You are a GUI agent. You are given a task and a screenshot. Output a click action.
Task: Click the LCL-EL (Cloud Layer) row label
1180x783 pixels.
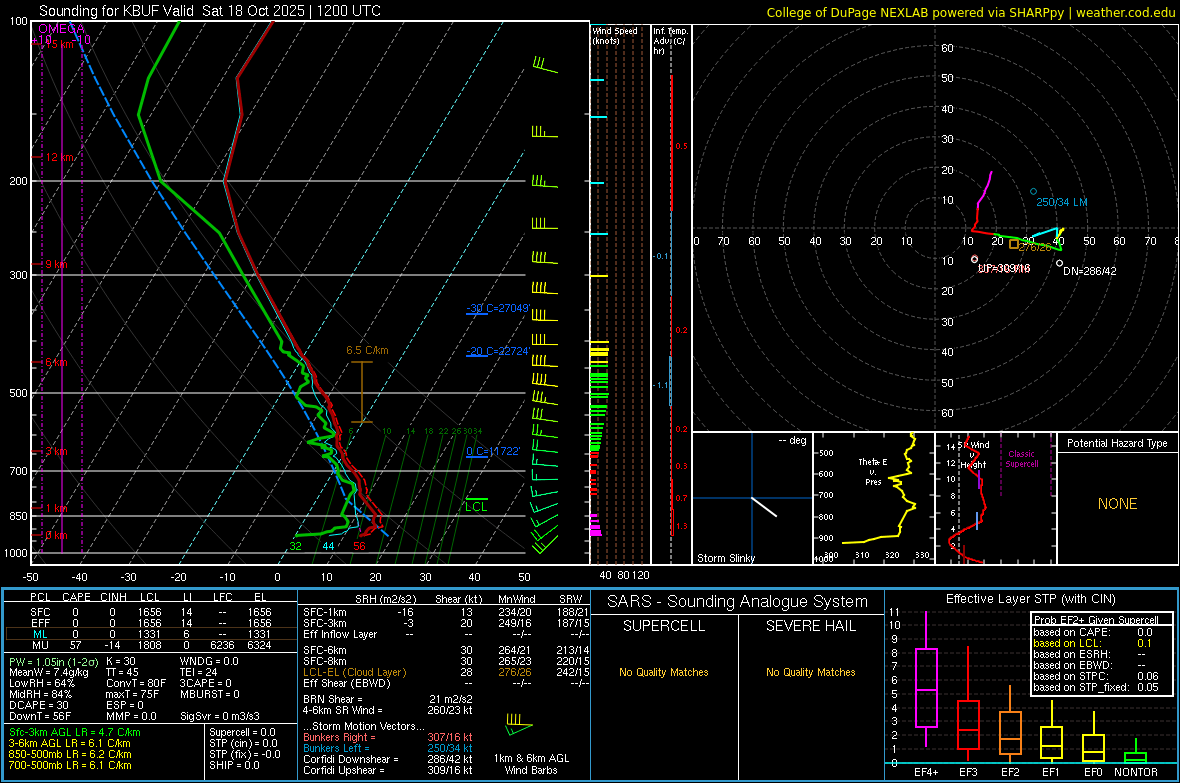pyautogui.click(x=354, y=672)
